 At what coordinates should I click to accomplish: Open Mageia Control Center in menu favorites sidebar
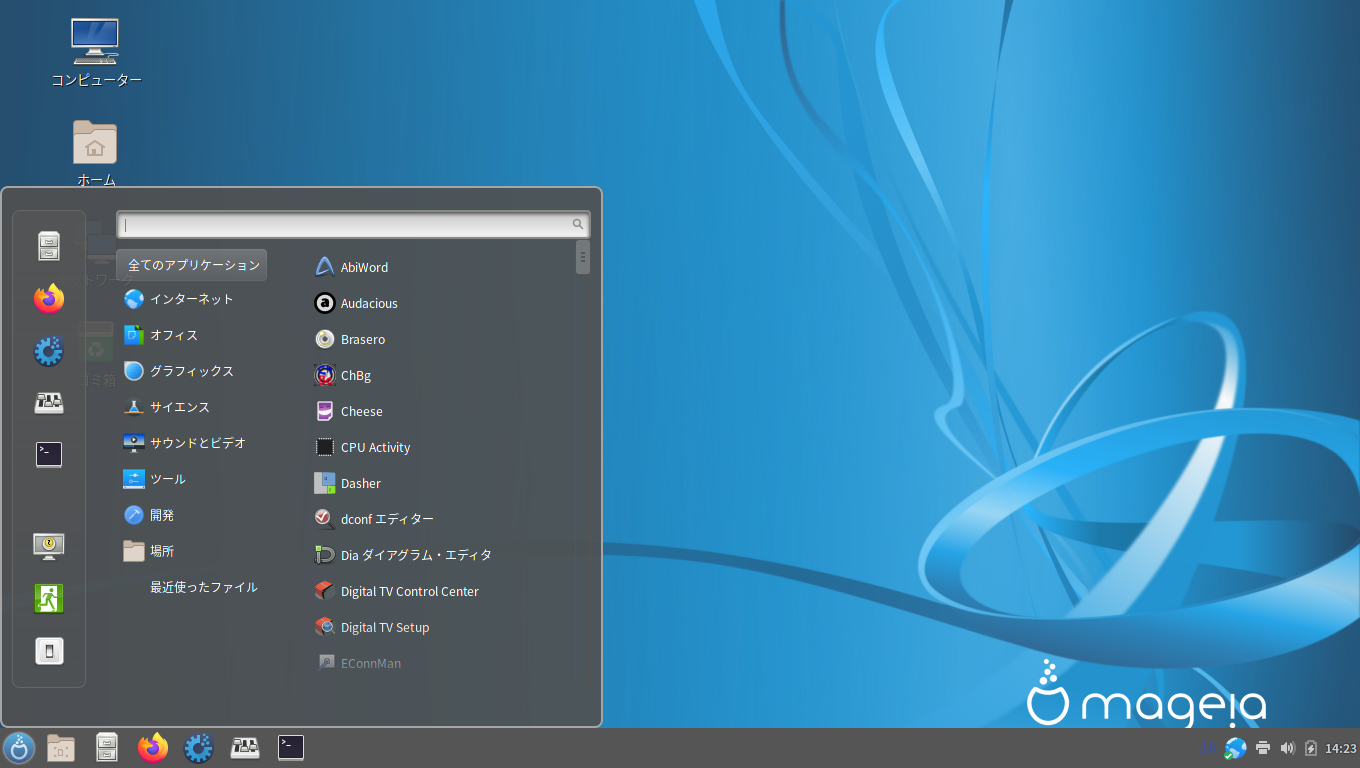pos(49,350)
